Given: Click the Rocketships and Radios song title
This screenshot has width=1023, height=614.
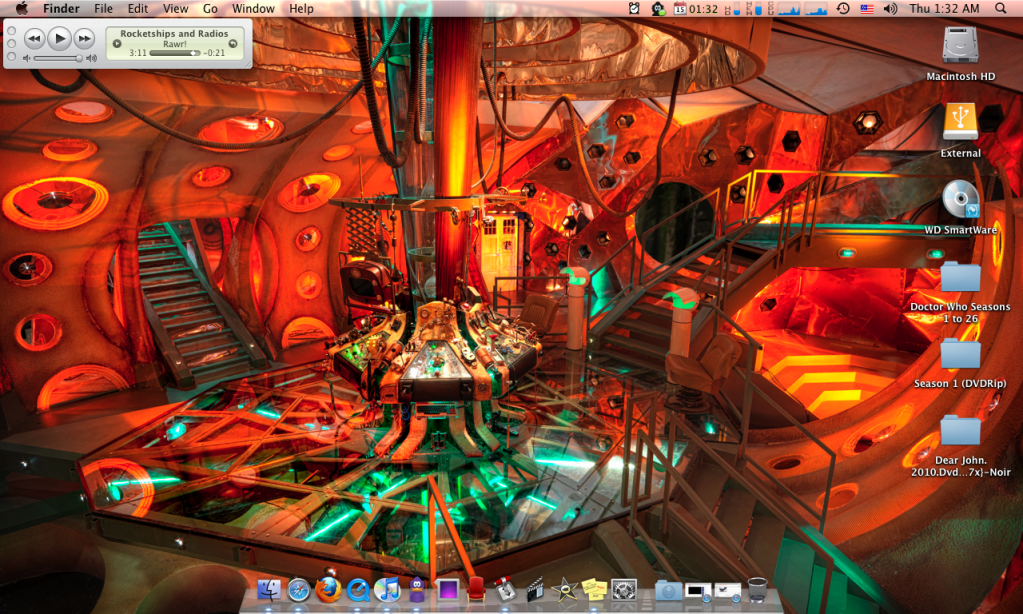Looking at the screenshot, I should [x=174, y=33].
